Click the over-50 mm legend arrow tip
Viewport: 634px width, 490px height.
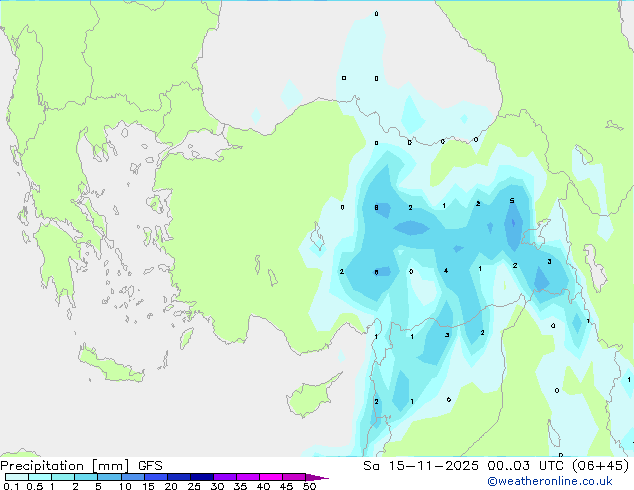317,477
